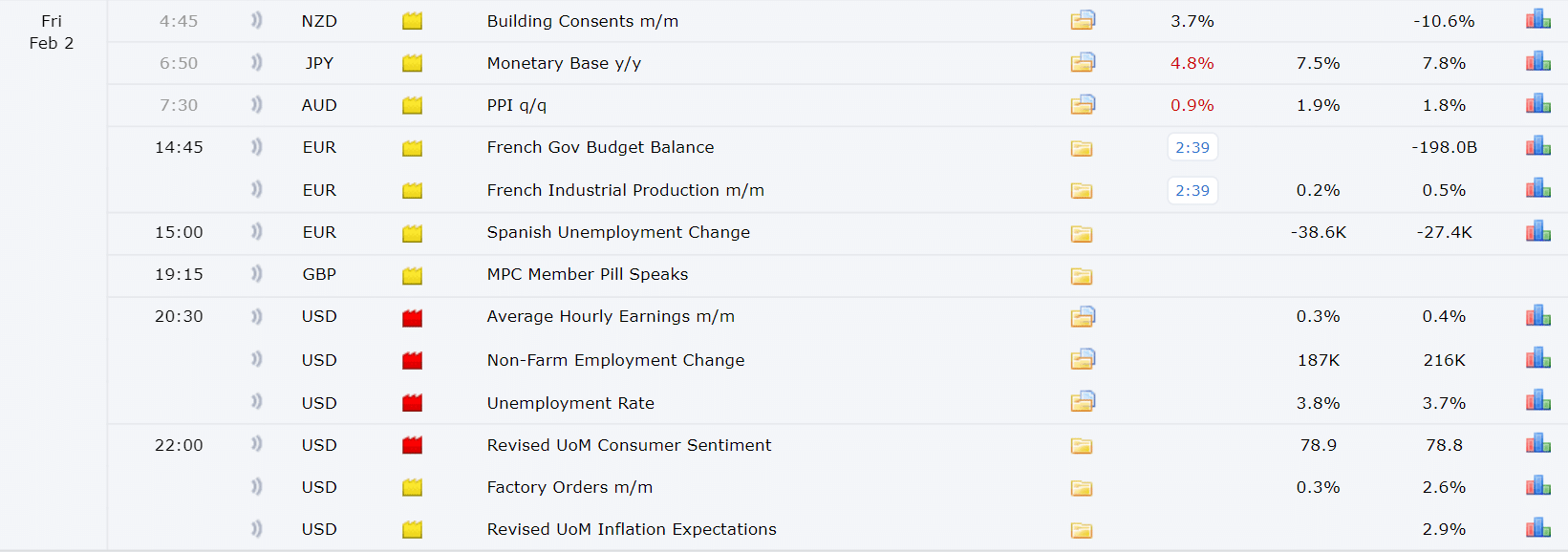This screenshot has height=552, width=1568.
Task: Toggle sound alert for Building Consents
Action: (256, 20)
